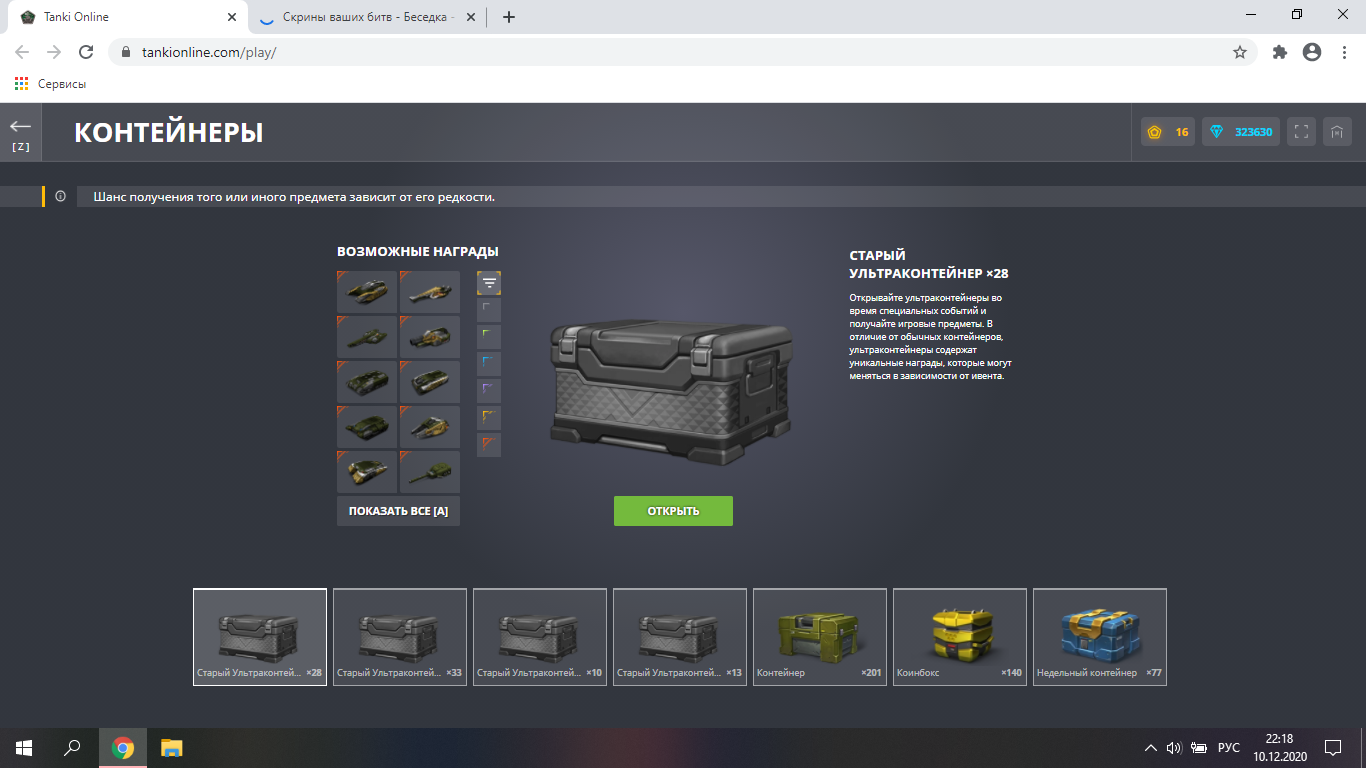Filter rewards by blue rarity corner
The width and height of the screenshot is (1366, 768).
point(489,364)
